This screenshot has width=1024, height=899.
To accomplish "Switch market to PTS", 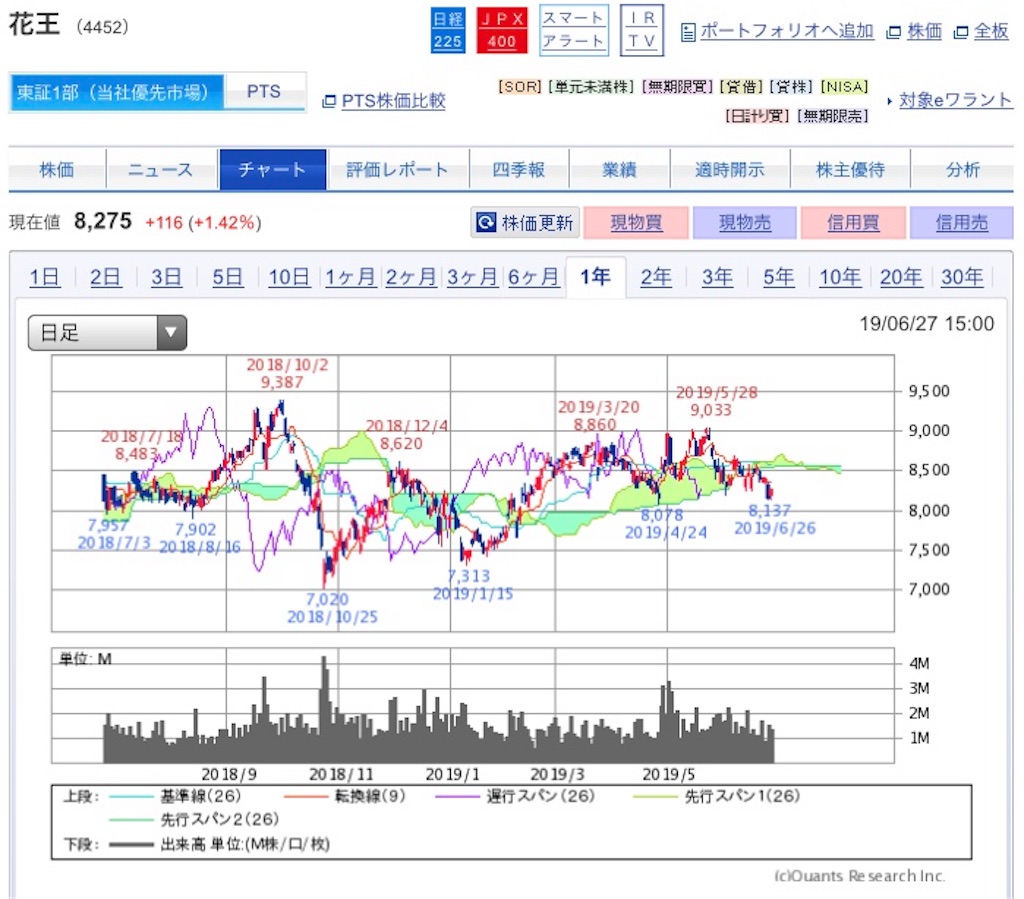I will [264, 92].
